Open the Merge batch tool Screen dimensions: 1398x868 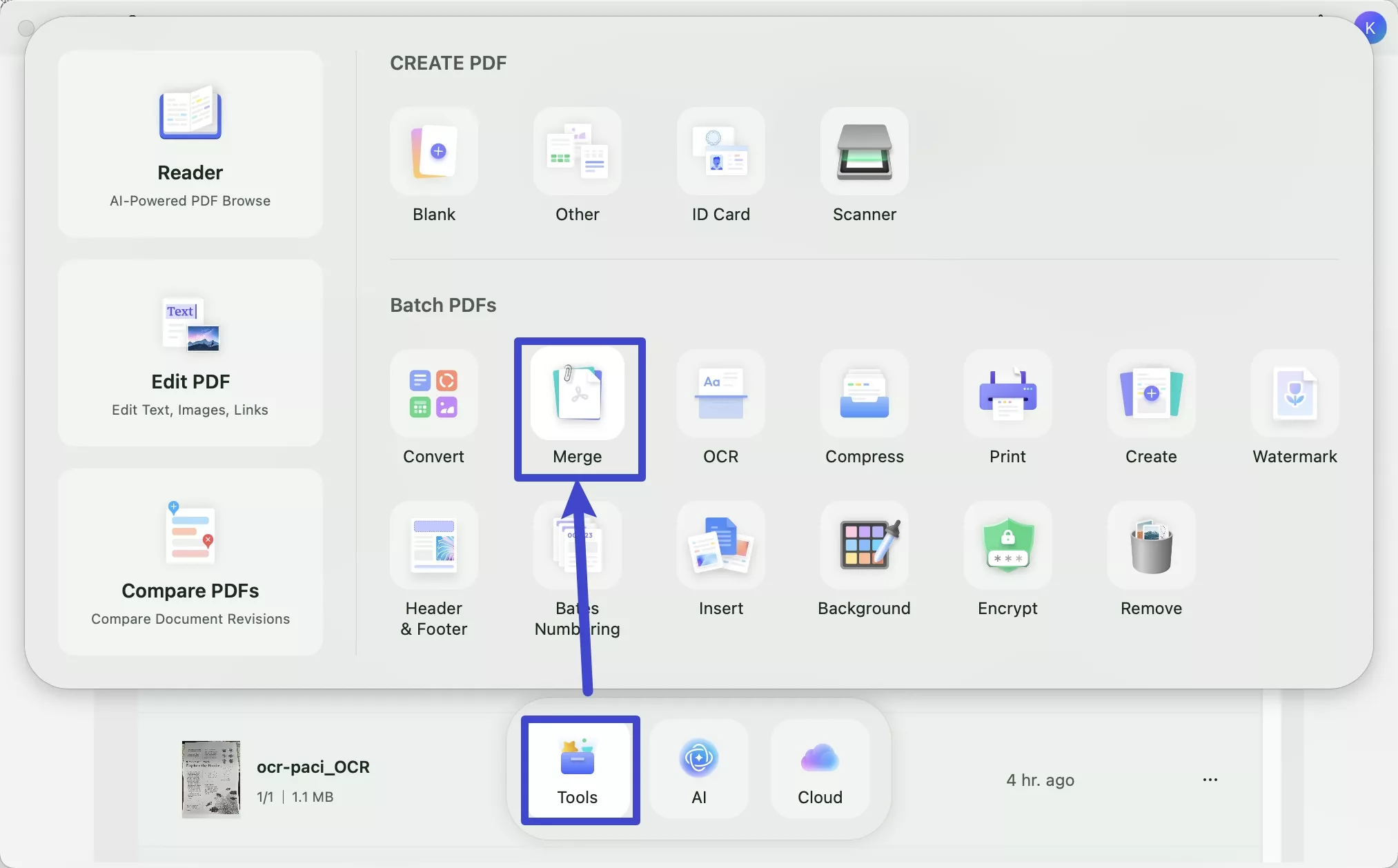pyautogui.click(x=578, y=394)
